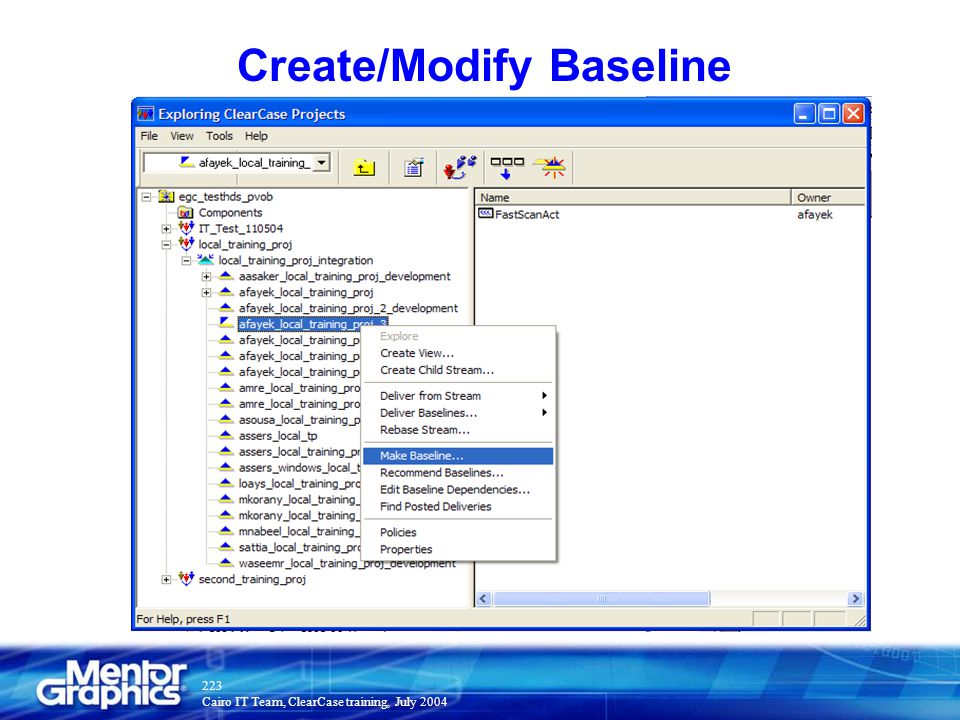Select Find Posted Deliveries entry
The image size is (960, 720).
[x=458, y=506]
